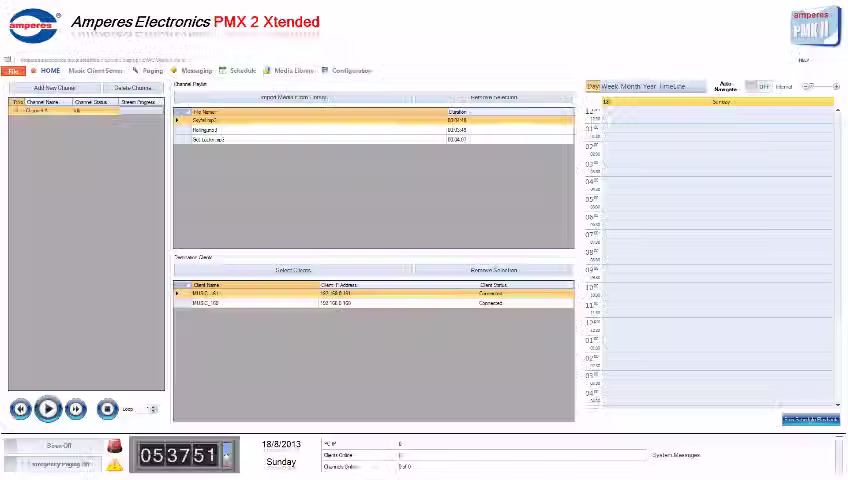Click the calendar scrollbar up arrow

tap(838, 110)
